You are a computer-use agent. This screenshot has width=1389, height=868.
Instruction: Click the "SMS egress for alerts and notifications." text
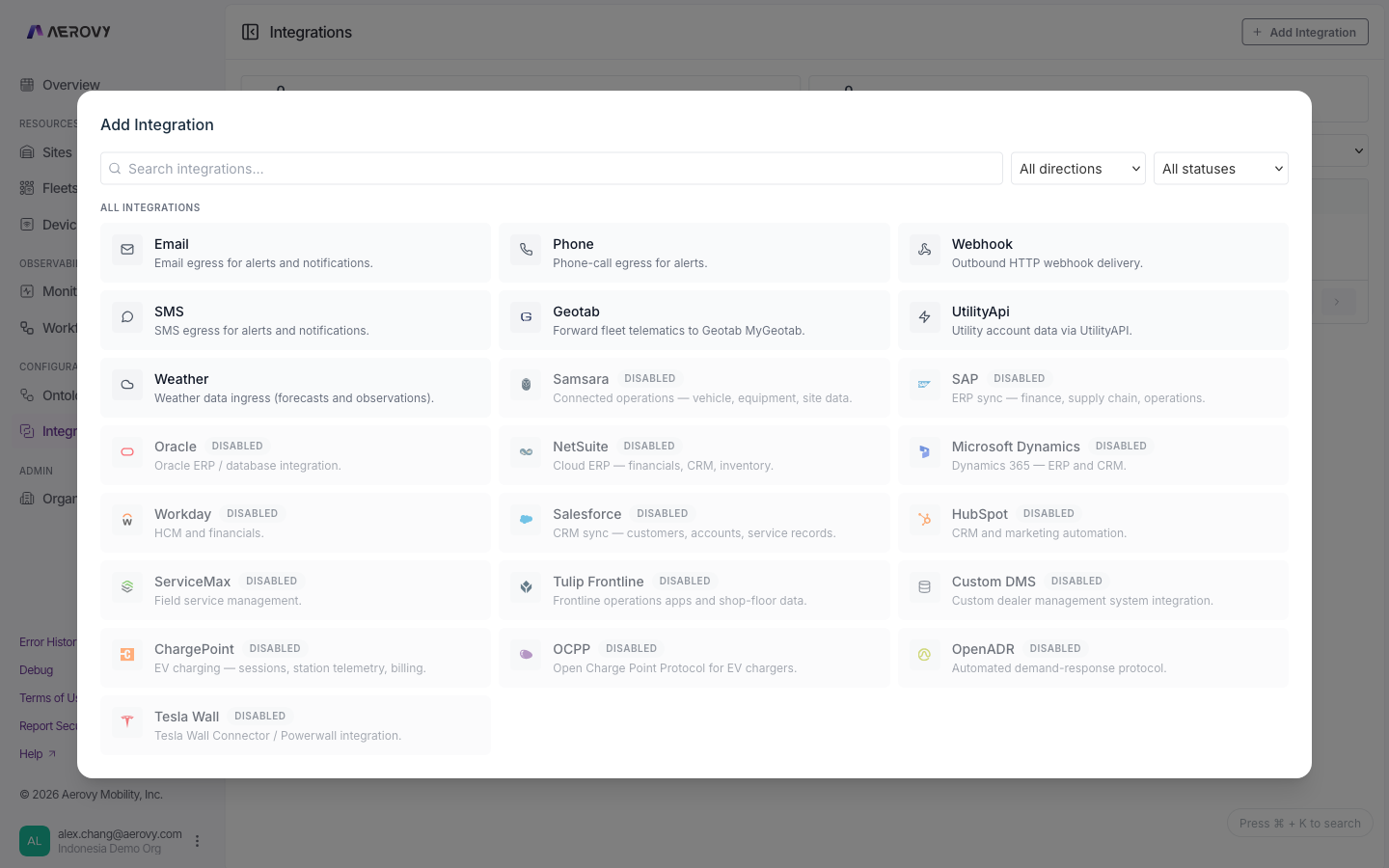[261, 331]
